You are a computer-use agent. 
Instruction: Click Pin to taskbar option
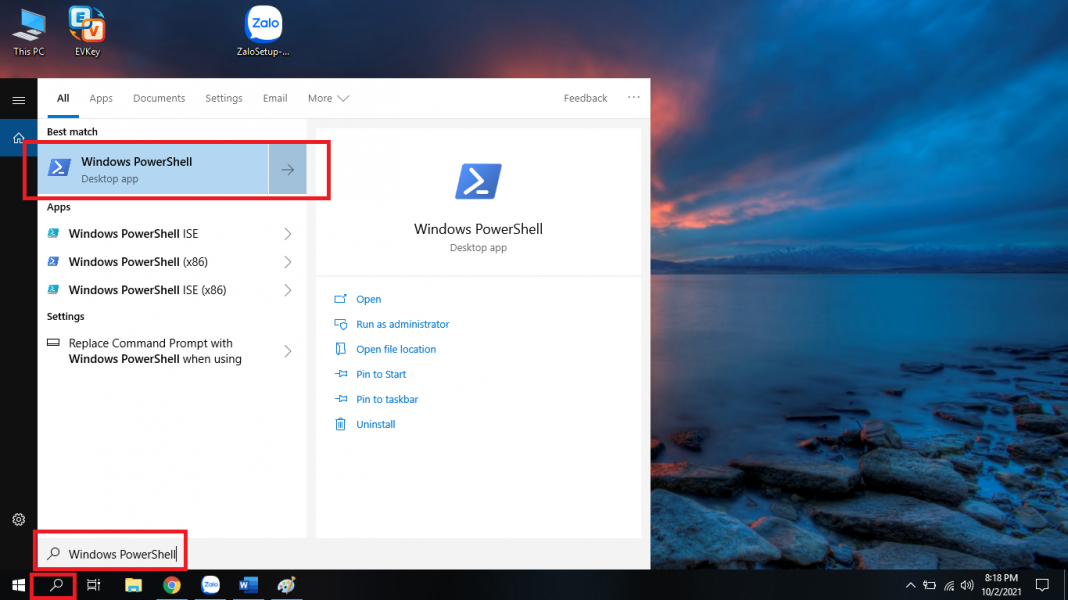coord(387,399)
